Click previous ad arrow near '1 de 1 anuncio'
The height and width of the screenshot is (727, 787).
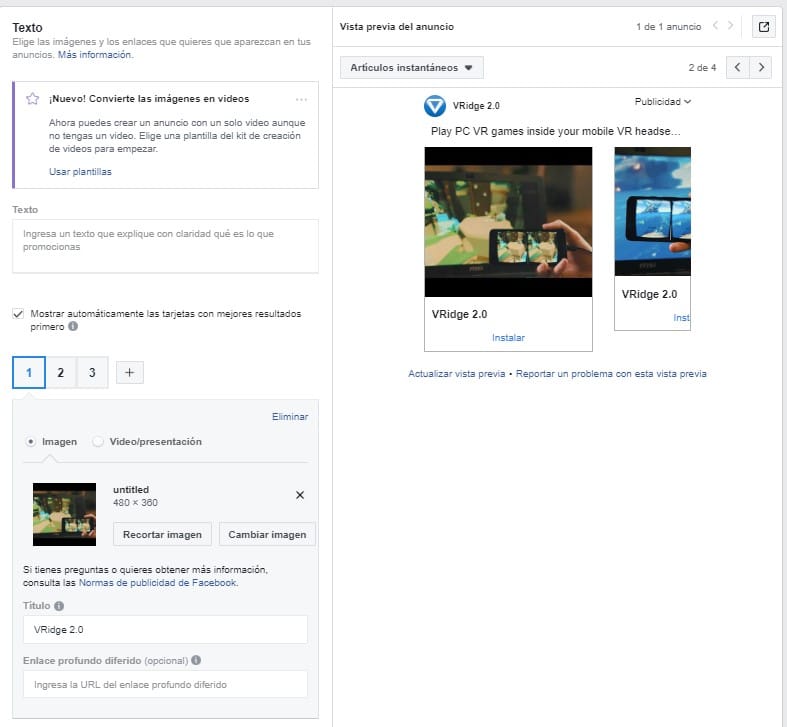(x=716, y=26)
